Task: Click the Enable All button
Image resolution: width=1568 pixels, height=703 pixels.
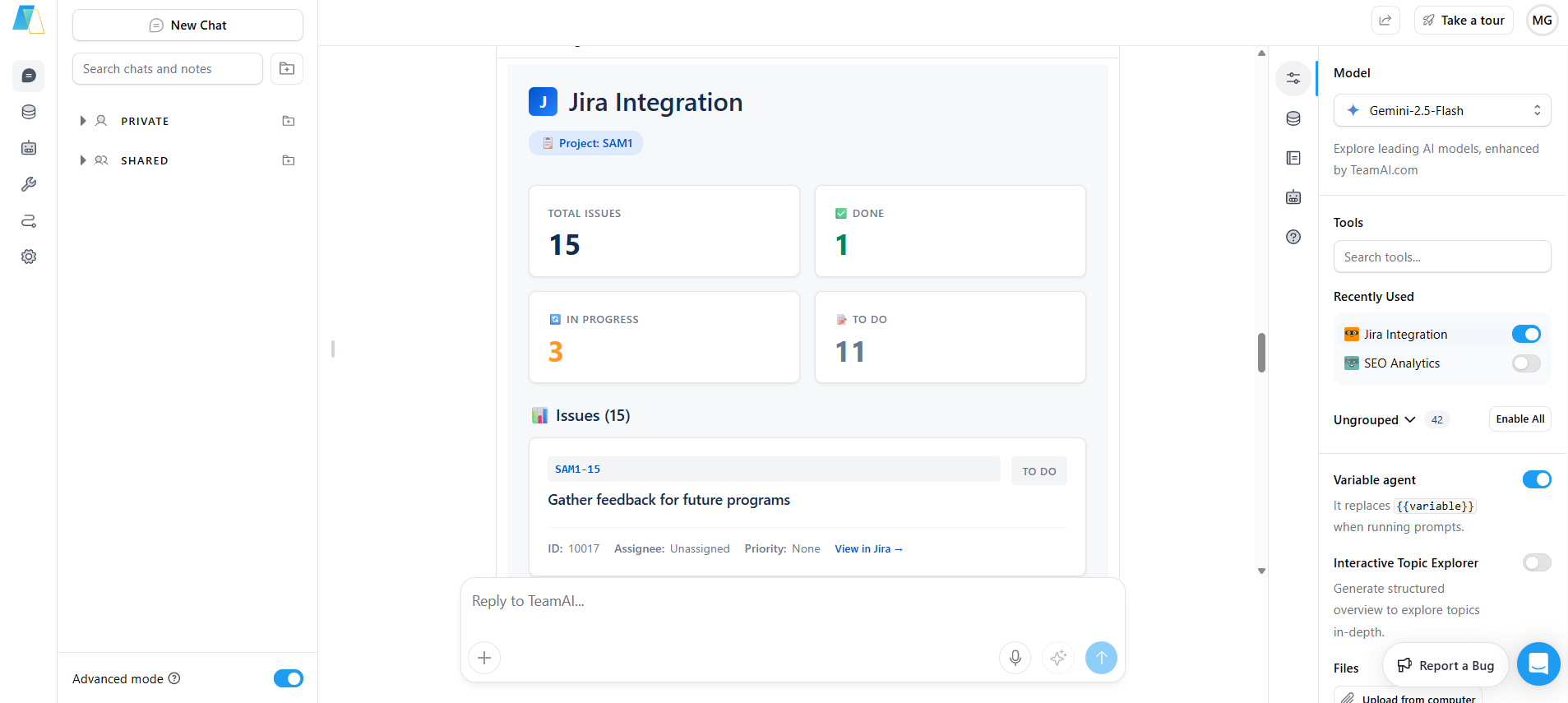Action: pyautogui.click(x=1519, y=419)
